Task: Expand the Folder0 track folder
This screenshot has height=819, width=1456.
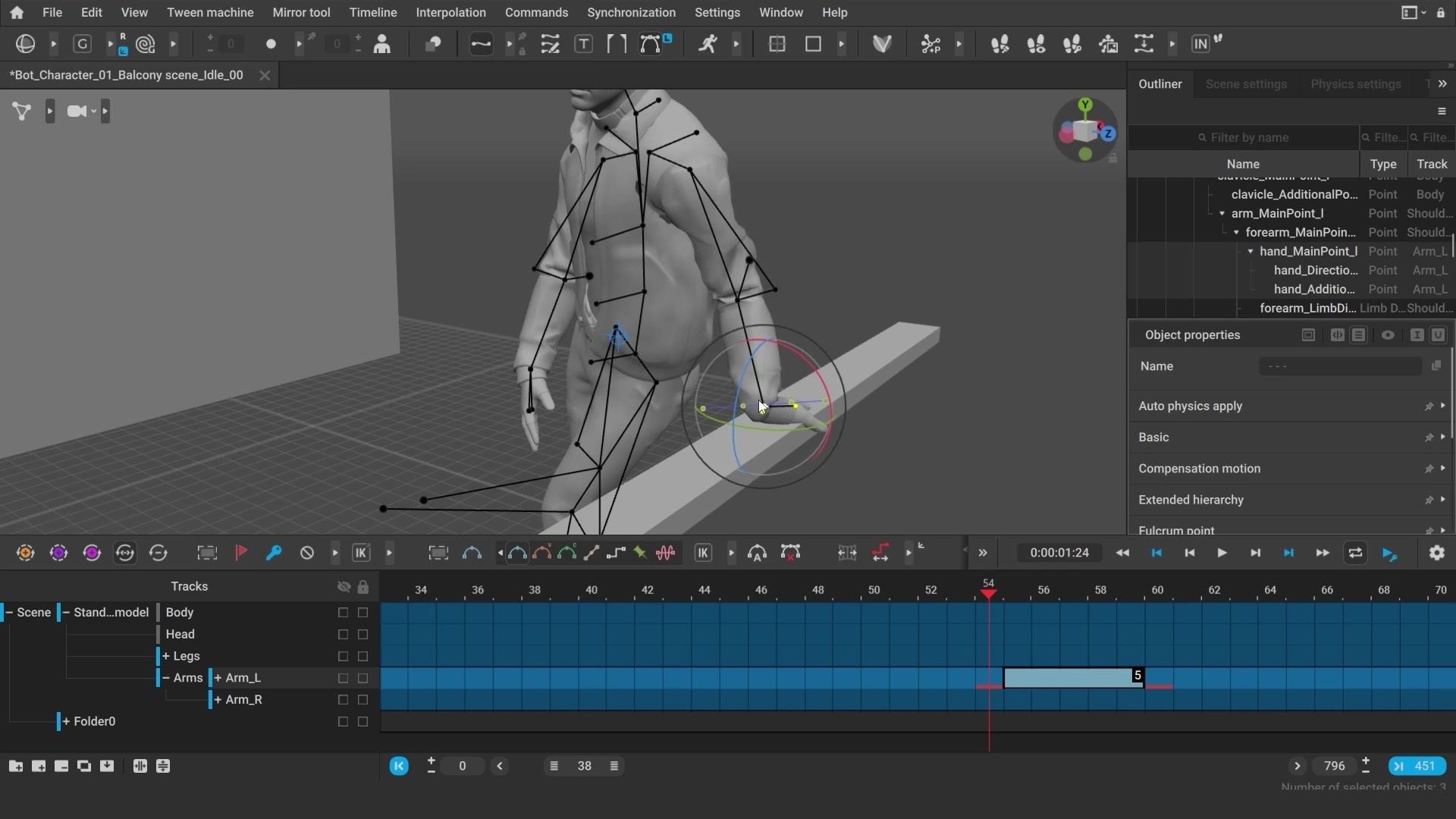Action: point(67,721)
